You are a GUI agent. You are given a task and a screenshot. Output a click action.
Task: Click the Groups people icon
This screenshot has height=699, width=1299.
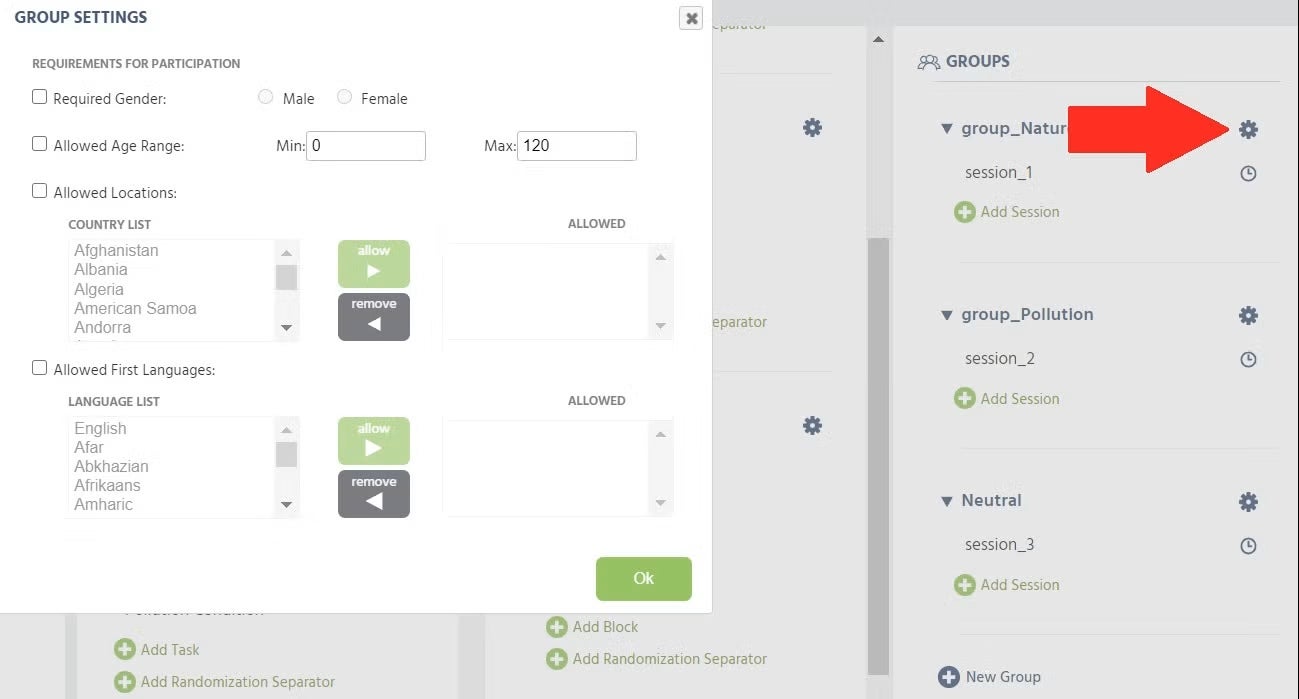pos(929,61)
